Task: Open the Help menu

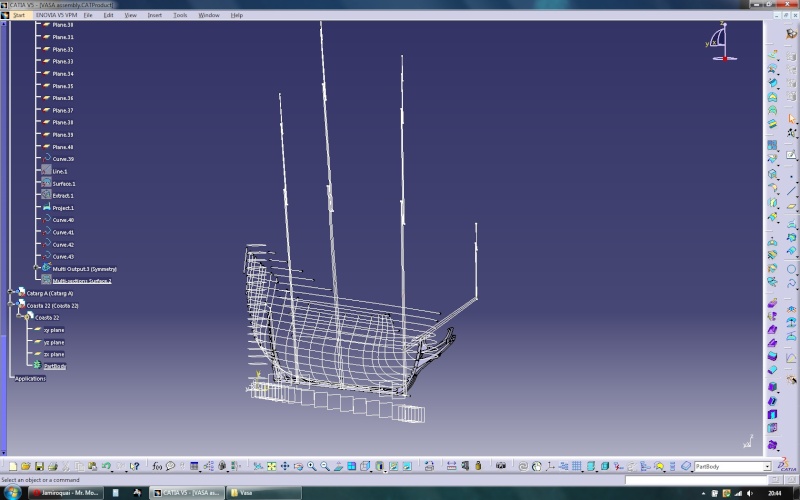Action: tap(237, 15)
